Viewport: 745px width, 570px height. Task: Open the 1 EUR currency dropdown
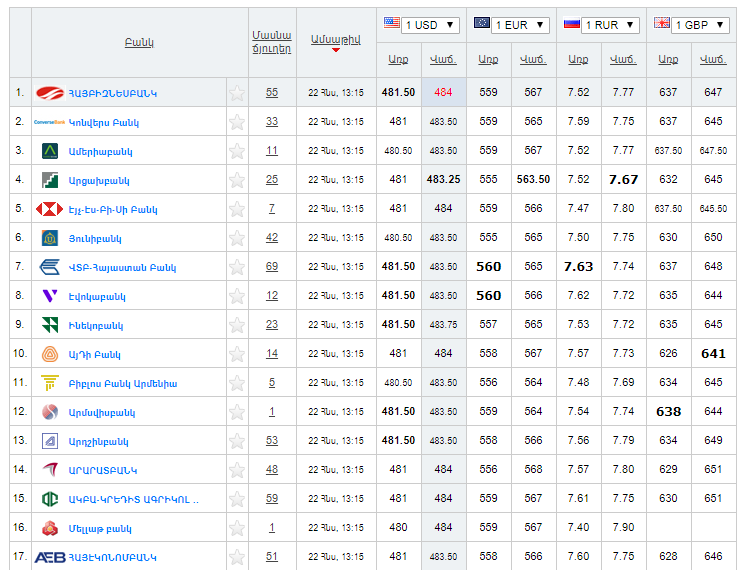[521, 25]
